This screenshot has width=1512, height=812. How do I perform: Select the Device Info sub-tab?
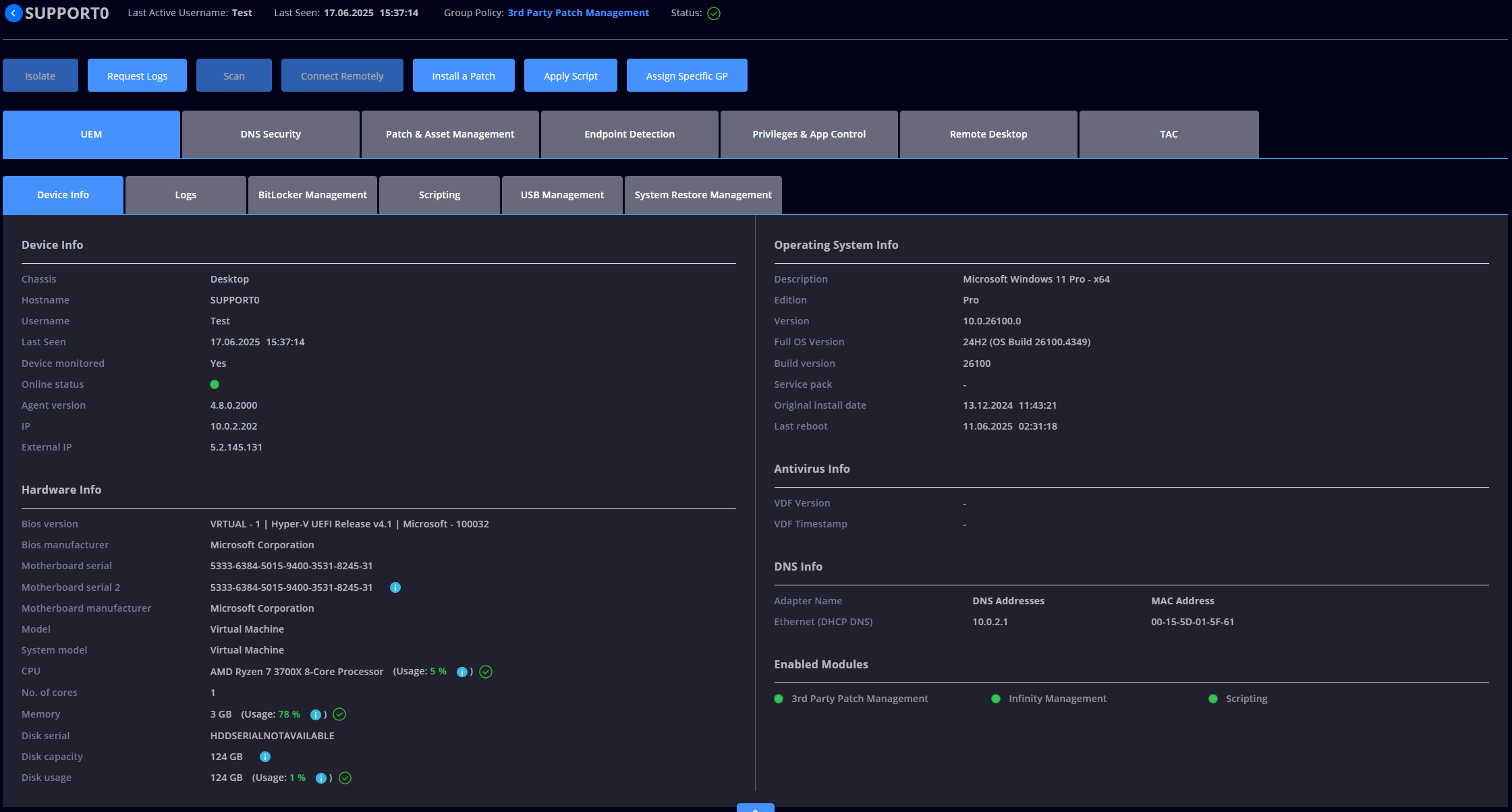63,195
